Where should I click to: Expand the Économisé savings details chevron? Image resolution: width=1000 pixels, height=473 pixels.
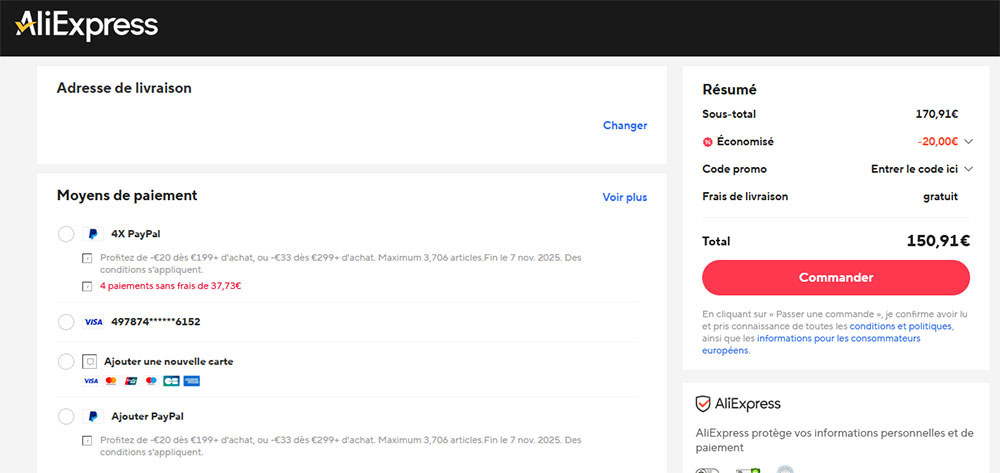tap(968, 142)
